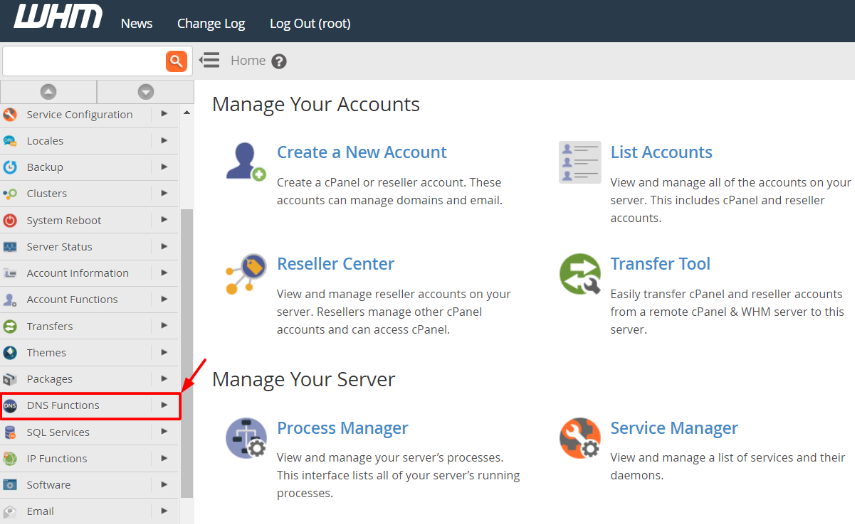
Task: Click the Home breadcrumb link
Action: pos(248,61)
